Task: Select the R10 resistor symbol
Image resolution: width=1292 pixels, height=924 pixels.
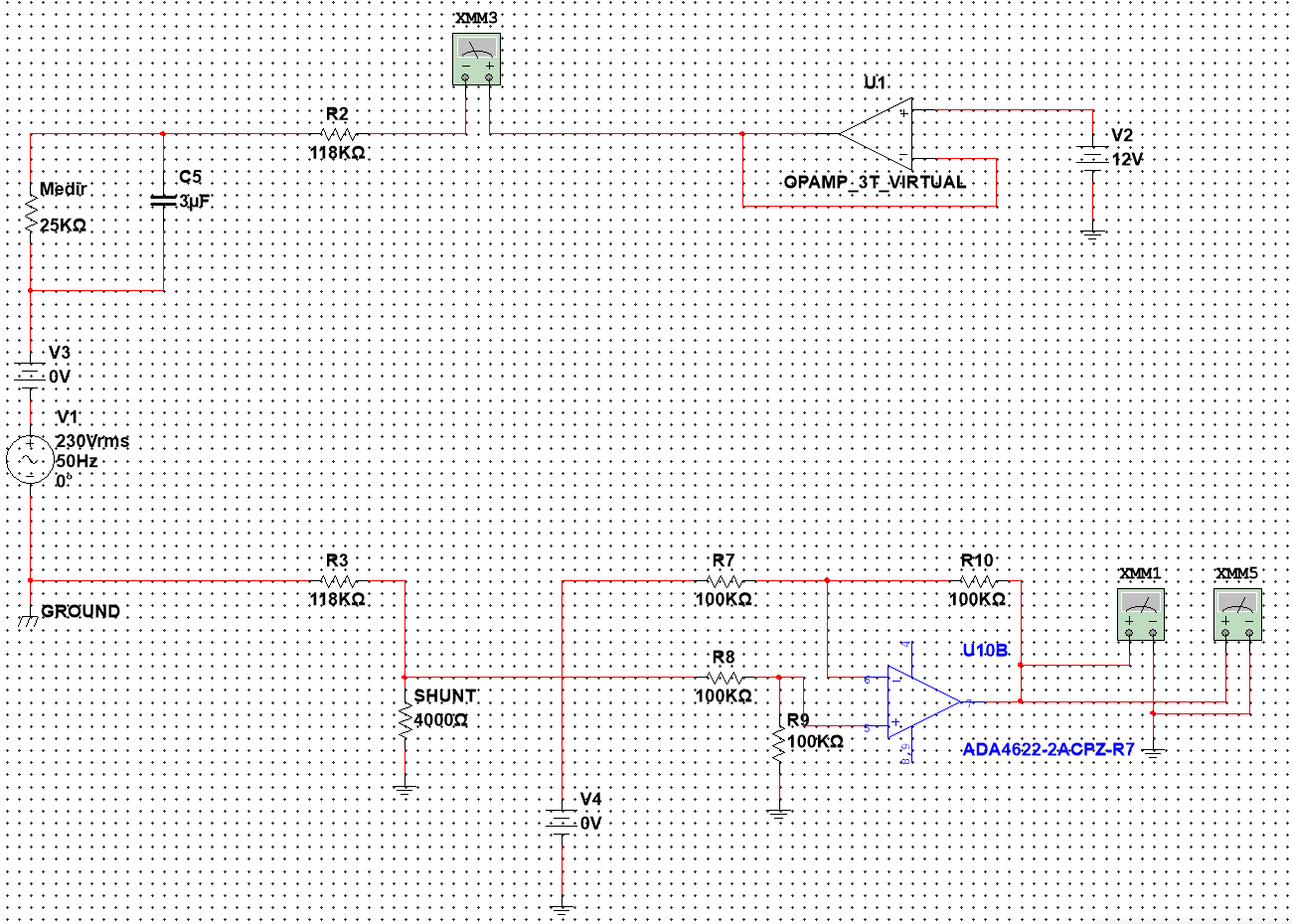Action: 978,580
